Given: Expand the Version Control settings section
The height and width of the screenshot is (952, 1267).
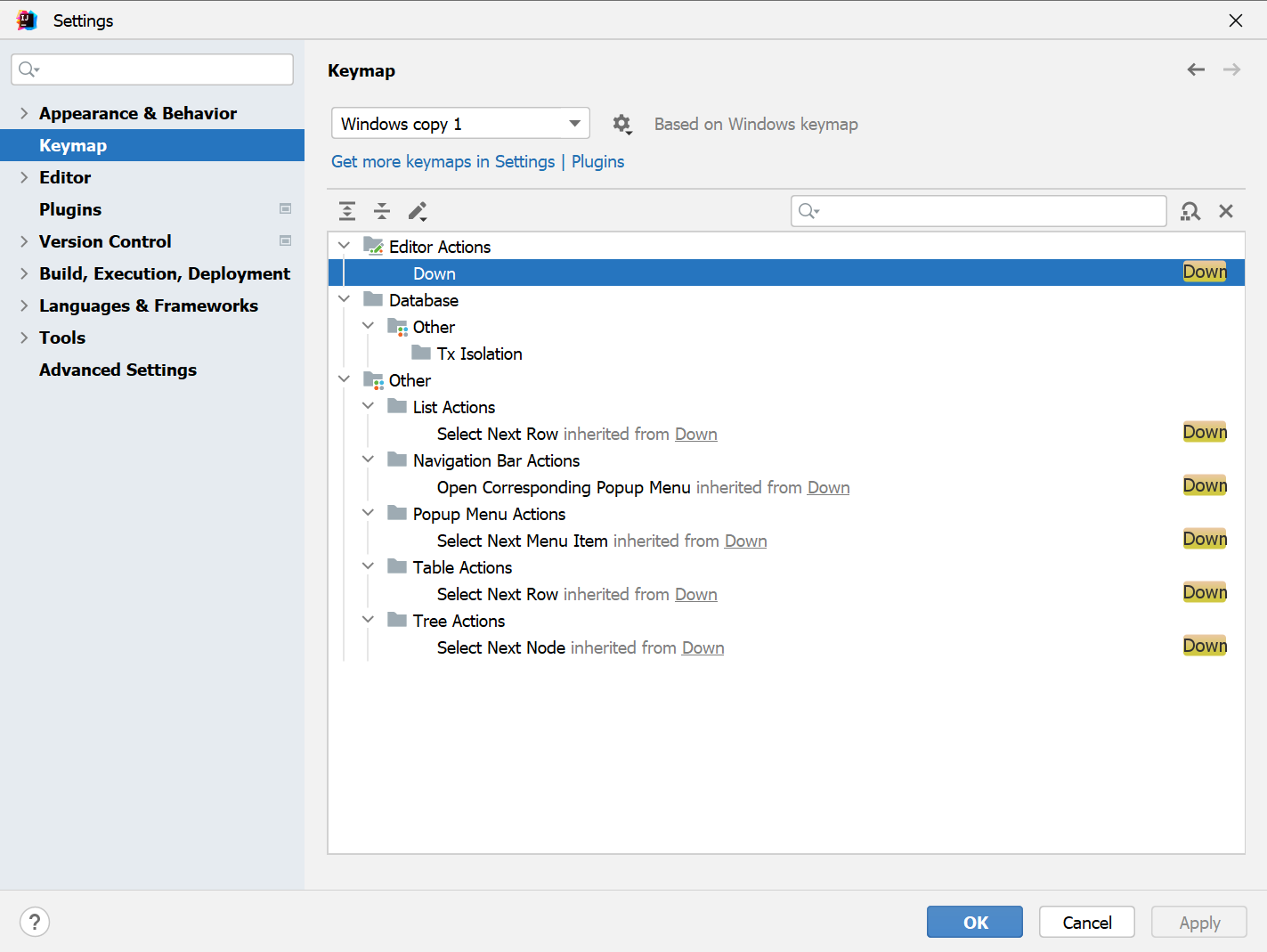Looking at the screenshot, I should click(24, 241).
